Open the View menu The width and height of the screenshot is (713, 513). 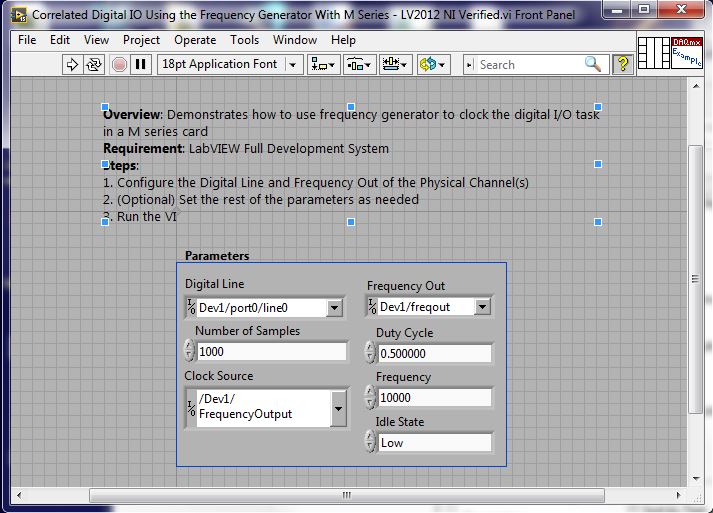tap(96, 40)
